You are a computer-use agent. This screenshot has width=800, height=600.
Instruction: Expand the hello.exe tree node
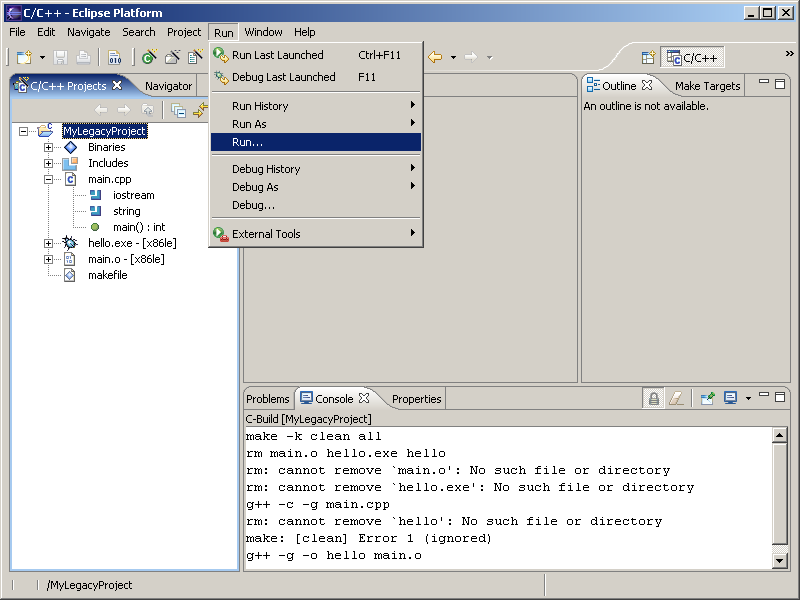click(x=48, y=243)
